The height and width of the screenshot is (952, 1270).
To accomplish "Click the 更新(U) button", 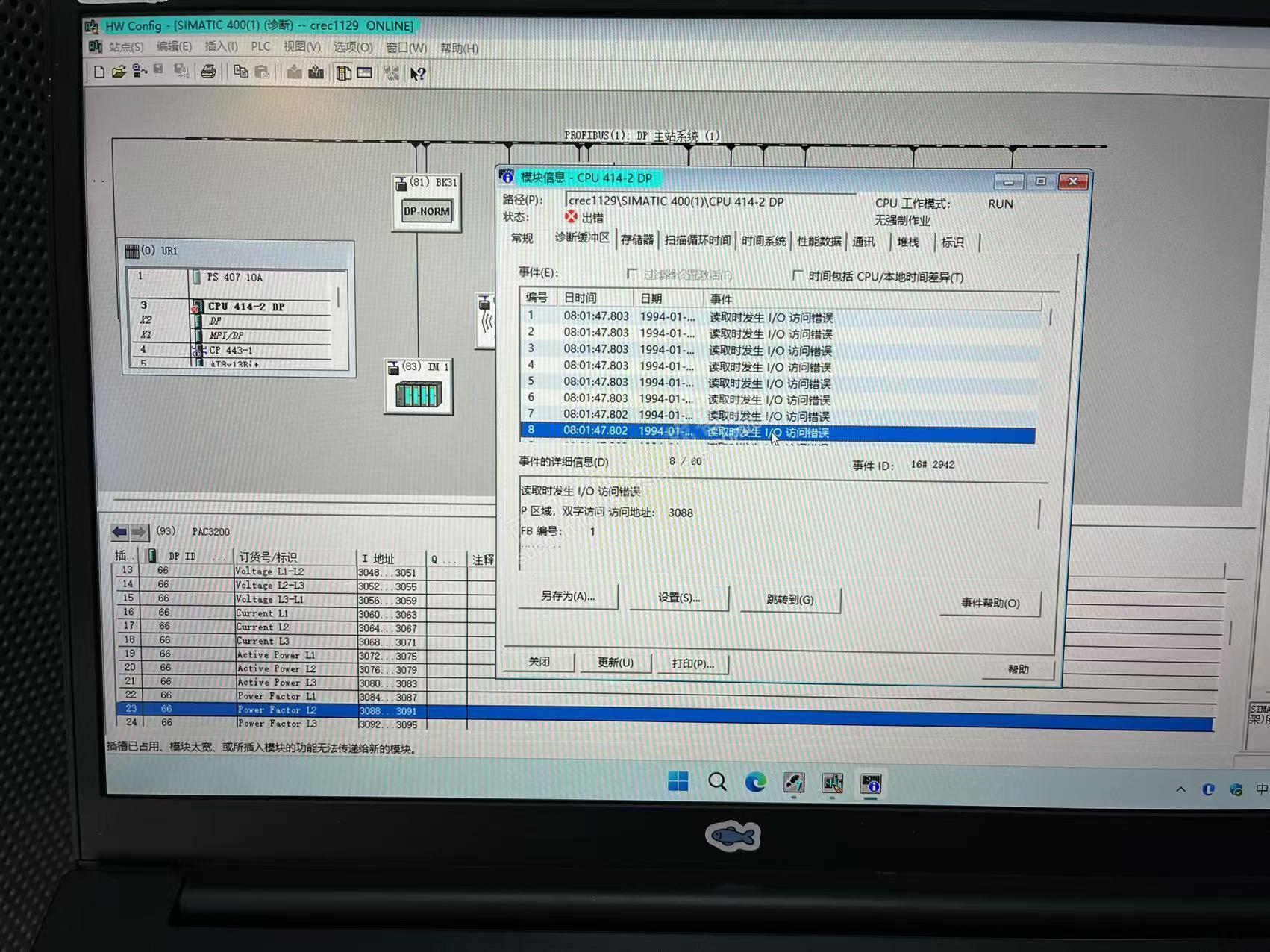I will coord(616,663).
